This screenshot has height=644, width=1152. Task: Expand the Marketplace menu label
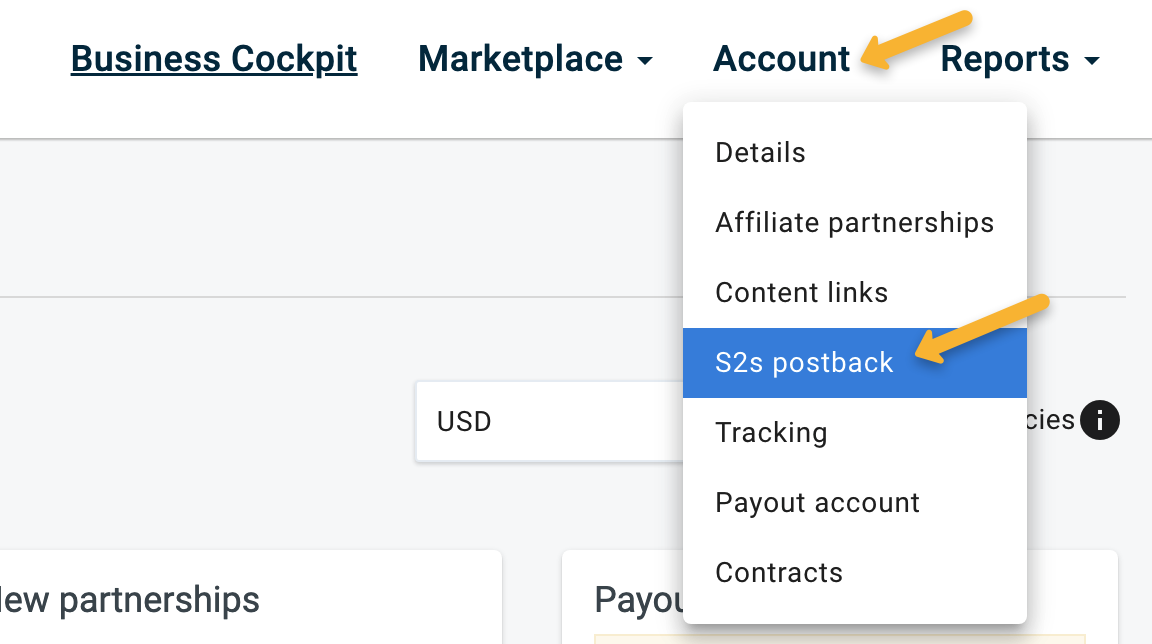pos(520,59)
